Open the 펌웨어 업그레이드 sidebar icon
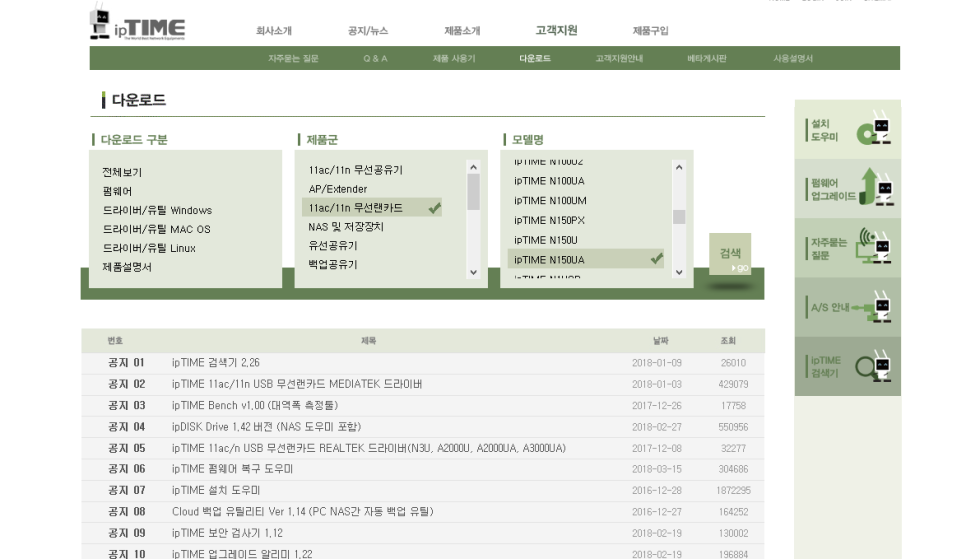Image resolution: width=966 pixels, height=559 pixels. point(848,189)
